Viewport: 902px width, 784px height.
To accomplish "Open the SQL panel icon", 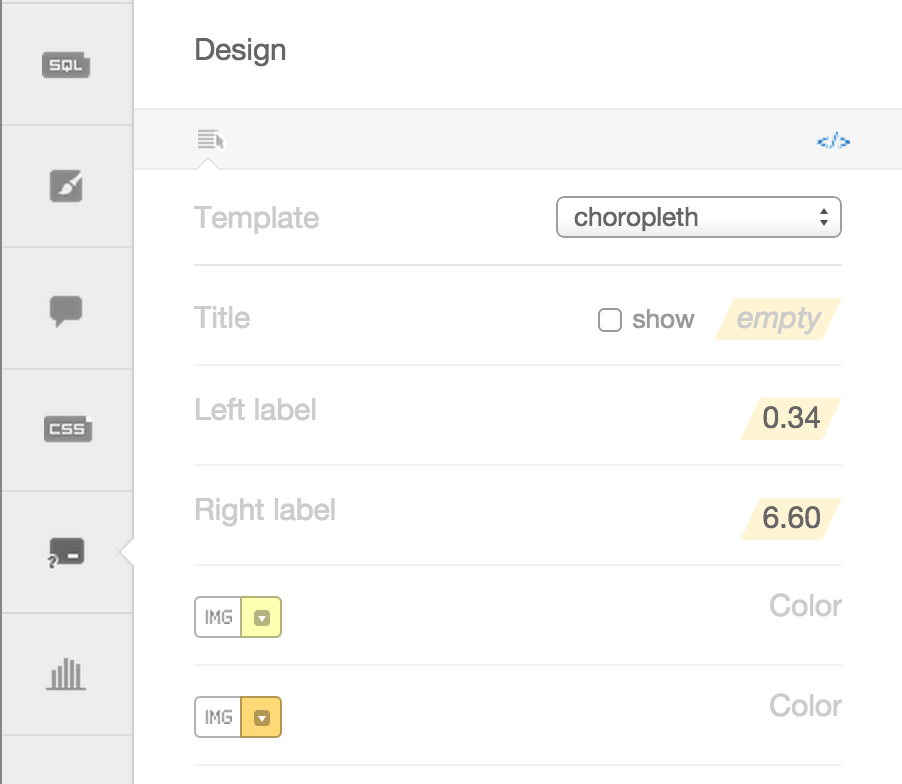I will point(67,66).
